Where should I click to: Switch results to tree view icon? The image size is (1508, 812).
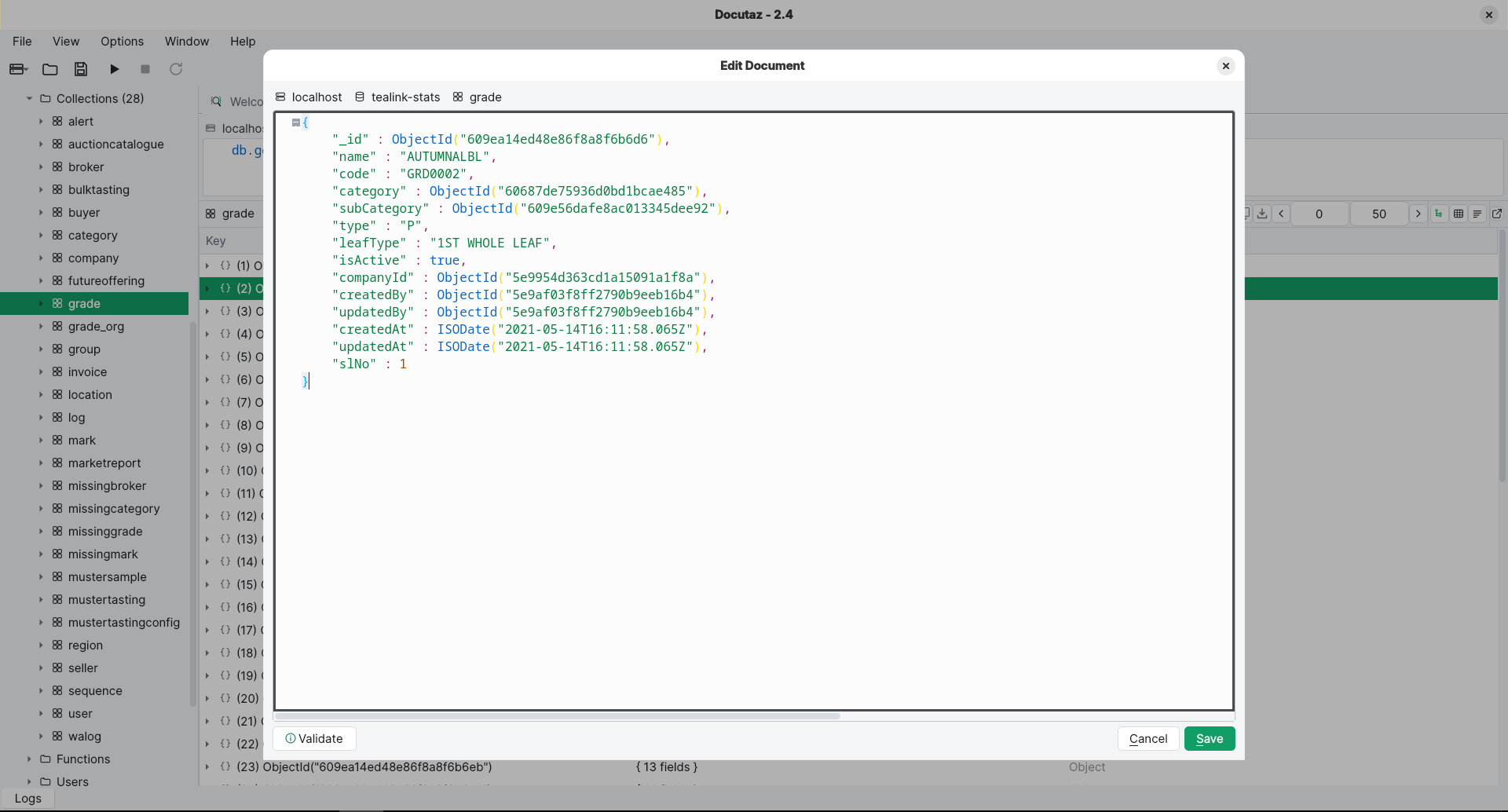point(1439,214)
